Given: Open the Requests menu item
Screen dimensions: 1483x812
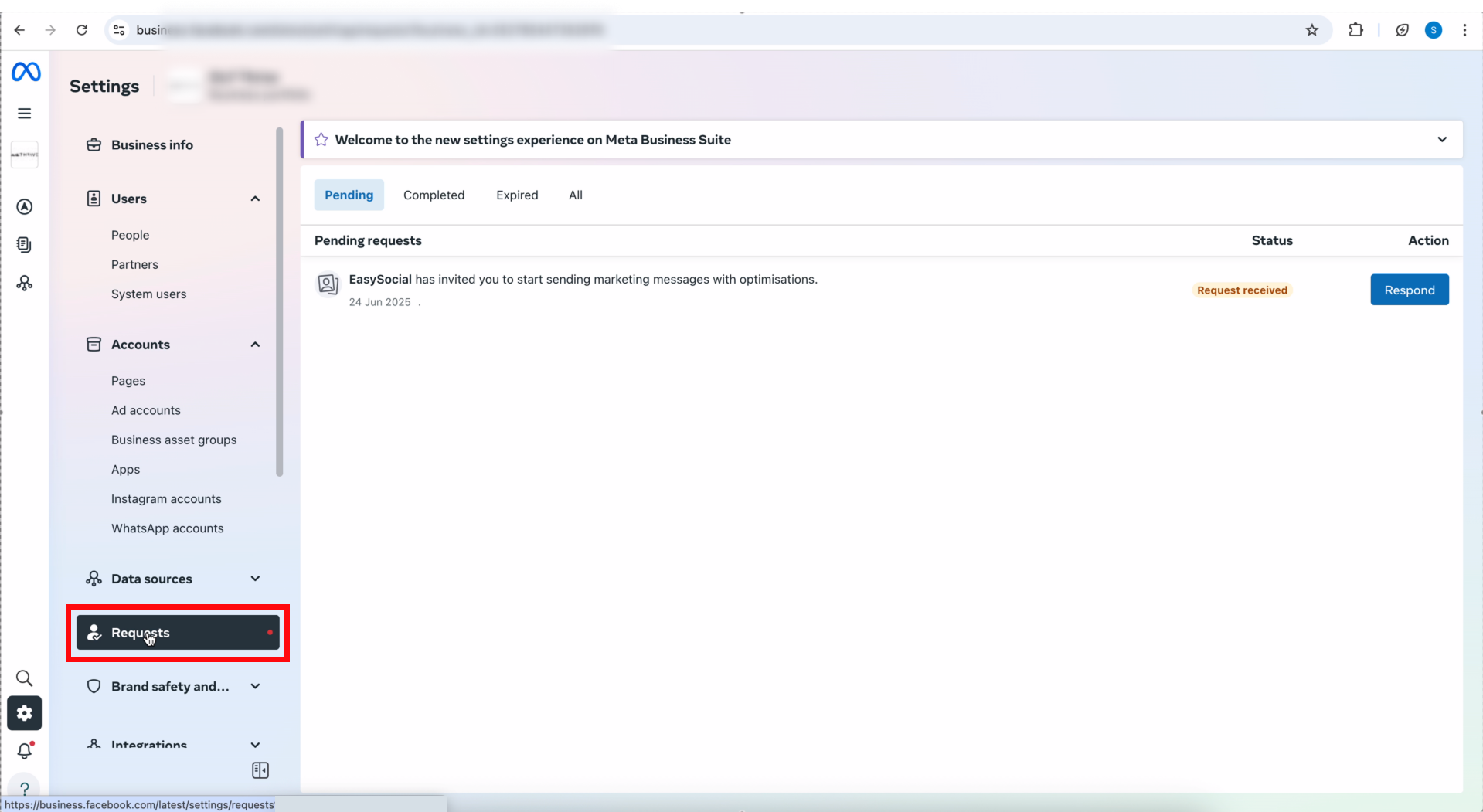Looking at the screenshot, I should tap(178, 633).
